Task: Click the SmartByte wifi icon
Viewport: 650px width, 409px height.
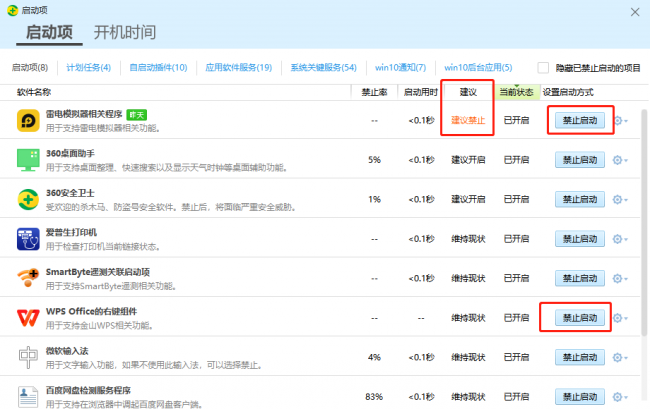Action: coord(28,278)
